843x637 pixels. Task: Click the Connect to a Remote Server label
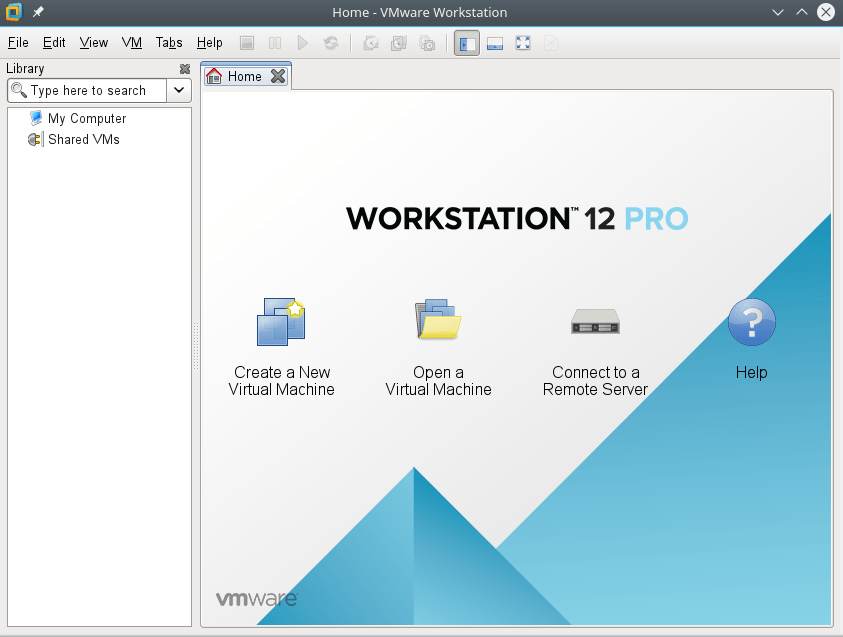coord(595,381)
